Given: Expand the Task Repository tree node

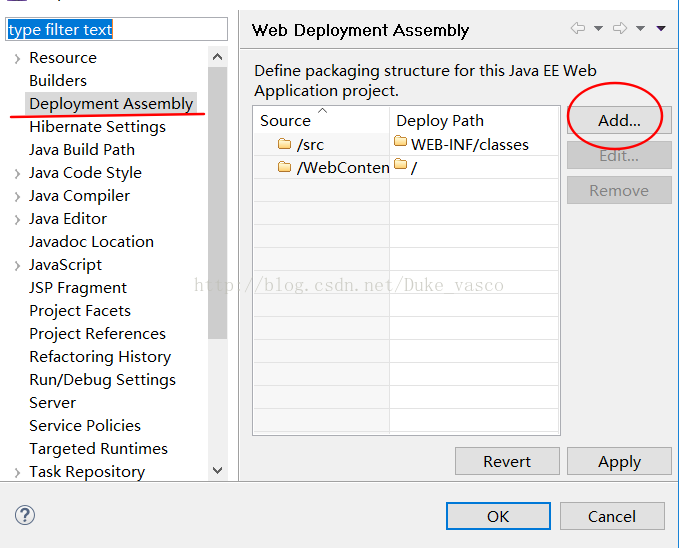Looking at the screenshot, I should coord(17,472).
